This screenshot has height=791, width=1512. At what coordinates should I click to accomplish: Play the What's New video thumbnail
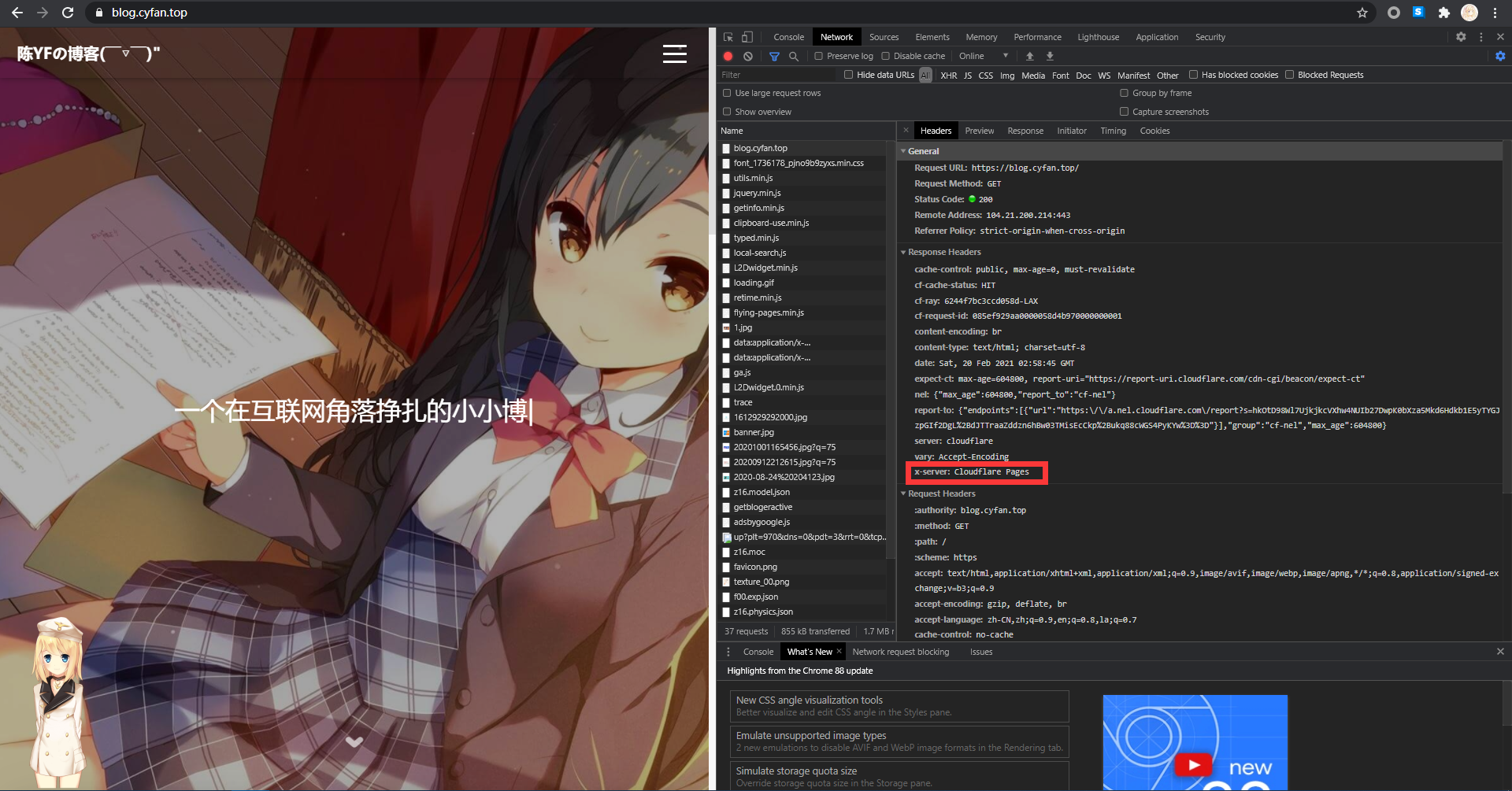click(1194, 763)
